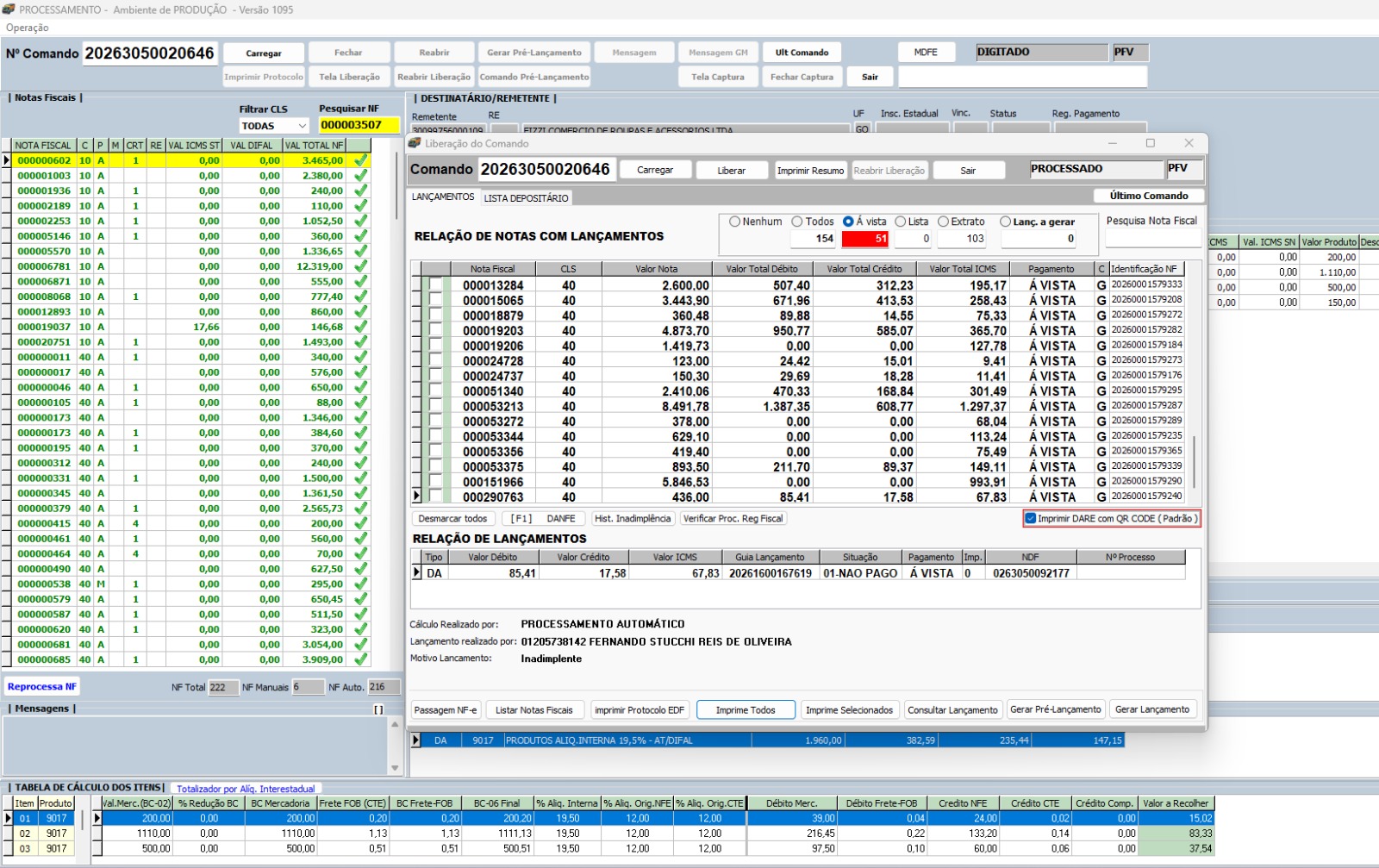1379x868 pixels.
Task: Click the Imprime Todos button
Action: (x=746, y=710)
